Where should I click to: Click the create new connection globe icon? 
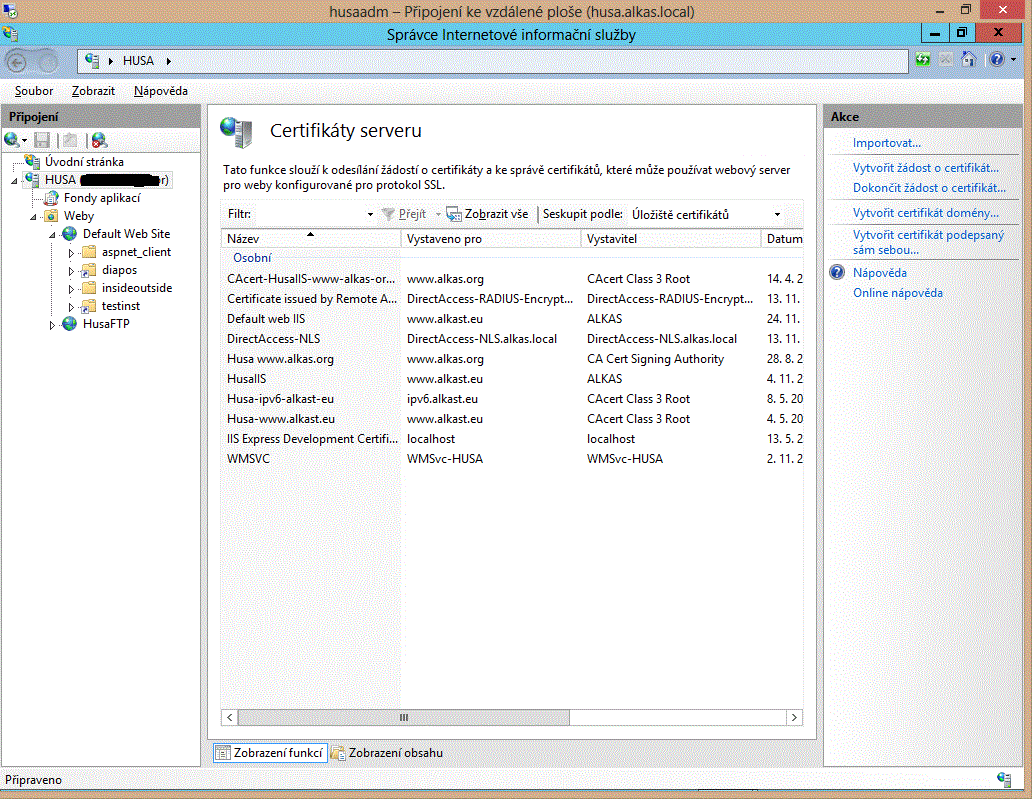12,140
